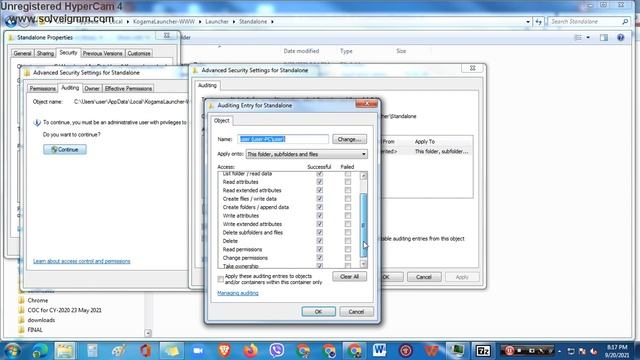Click the Continue button with shield icon
640x360 pixels.
pos(65,150)
